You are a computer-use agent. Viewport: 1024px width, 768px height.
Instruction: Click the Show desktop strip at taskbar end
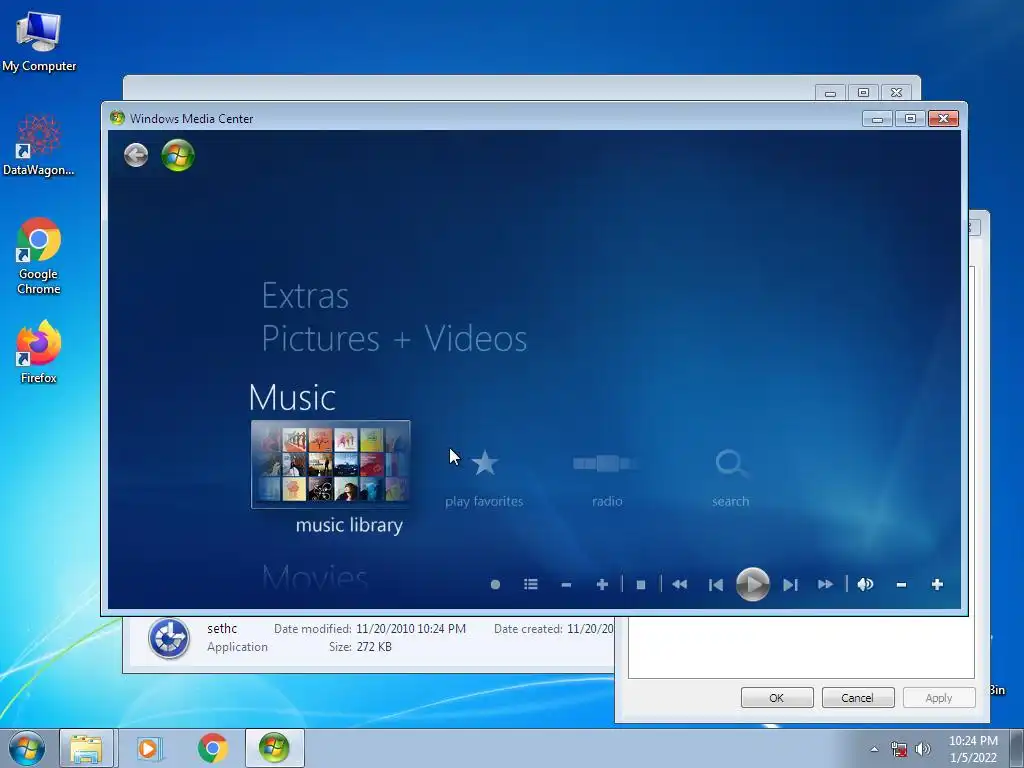coord(1017,748)
